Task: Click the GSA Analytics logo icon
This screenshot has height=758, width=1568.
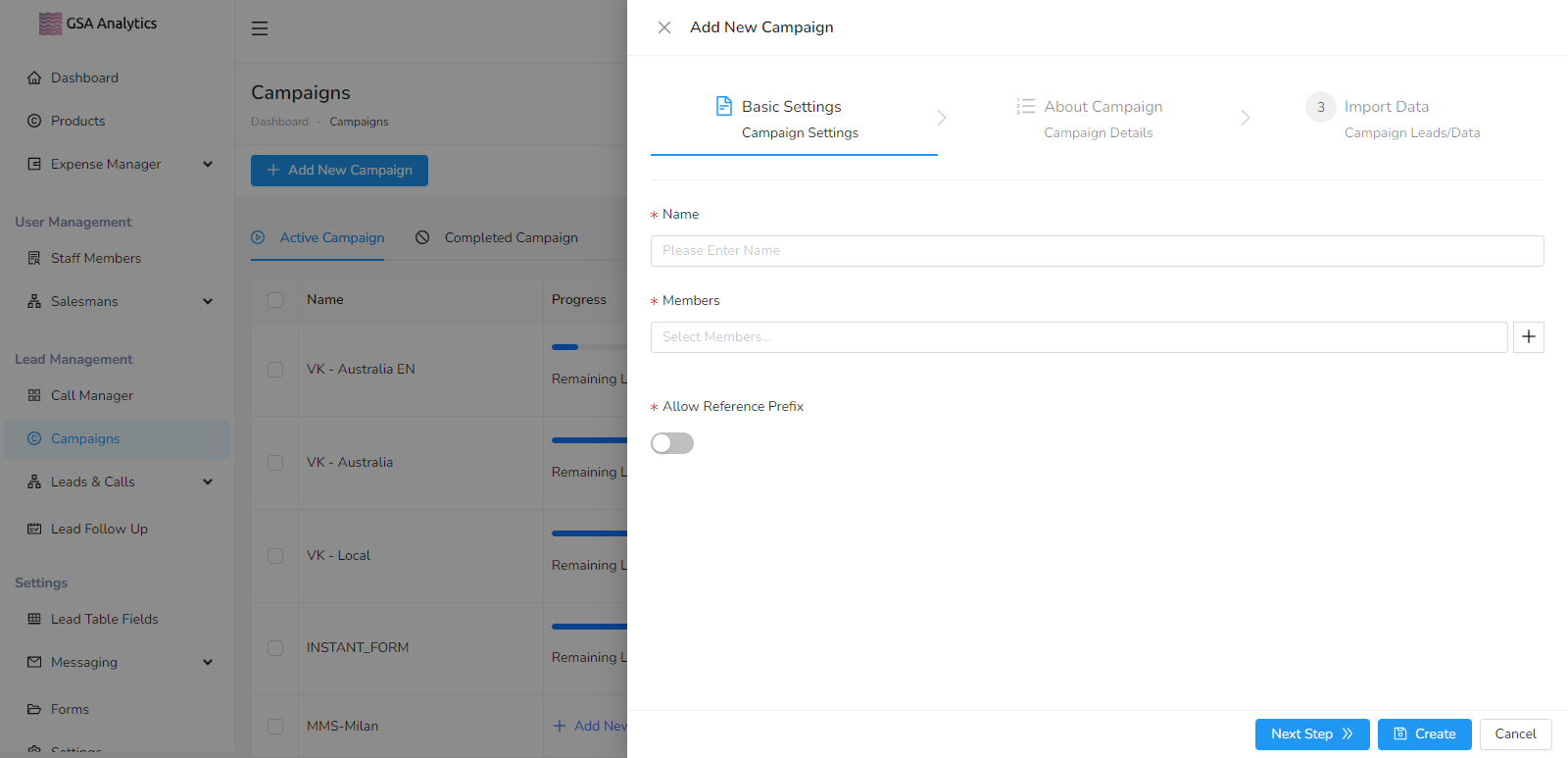Action: (50, 24)
